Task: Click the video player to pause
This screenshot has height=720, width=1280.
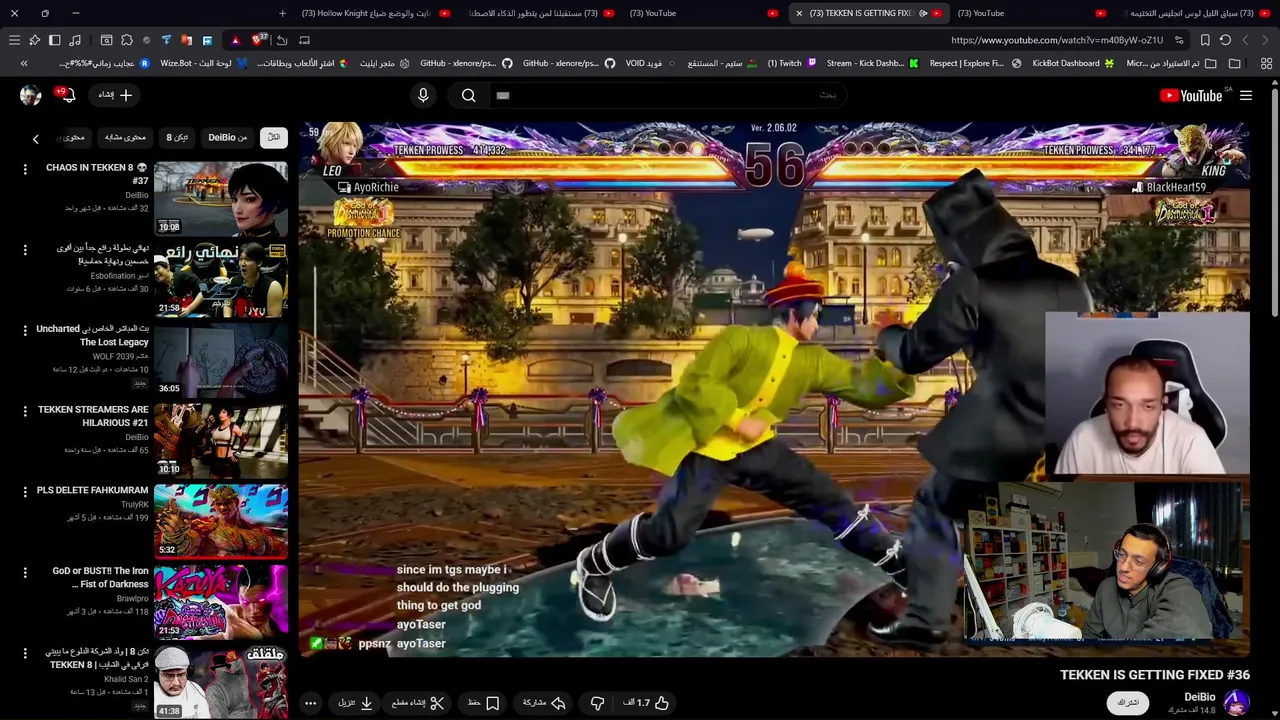Action: pyautogui.click(x=774, y=389)
